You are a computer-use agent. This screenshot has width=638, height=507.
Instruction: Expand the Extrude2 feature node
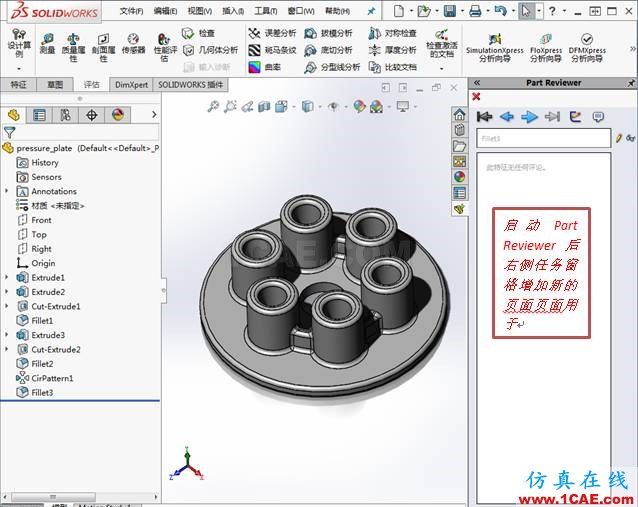[x=7, y=291]
